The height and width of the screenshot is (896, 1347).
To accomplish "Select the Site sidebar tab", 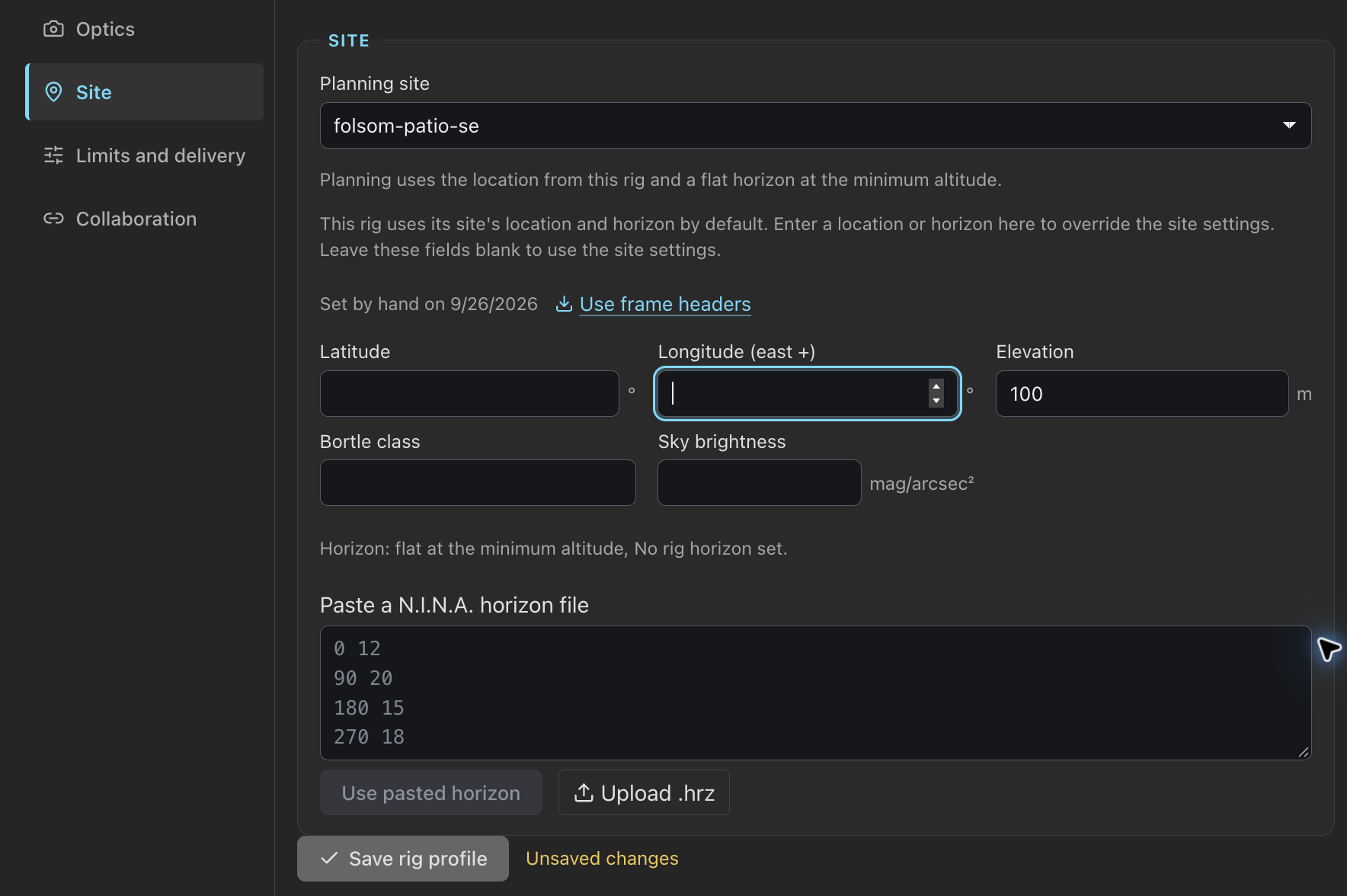I will tap(144, 92).
